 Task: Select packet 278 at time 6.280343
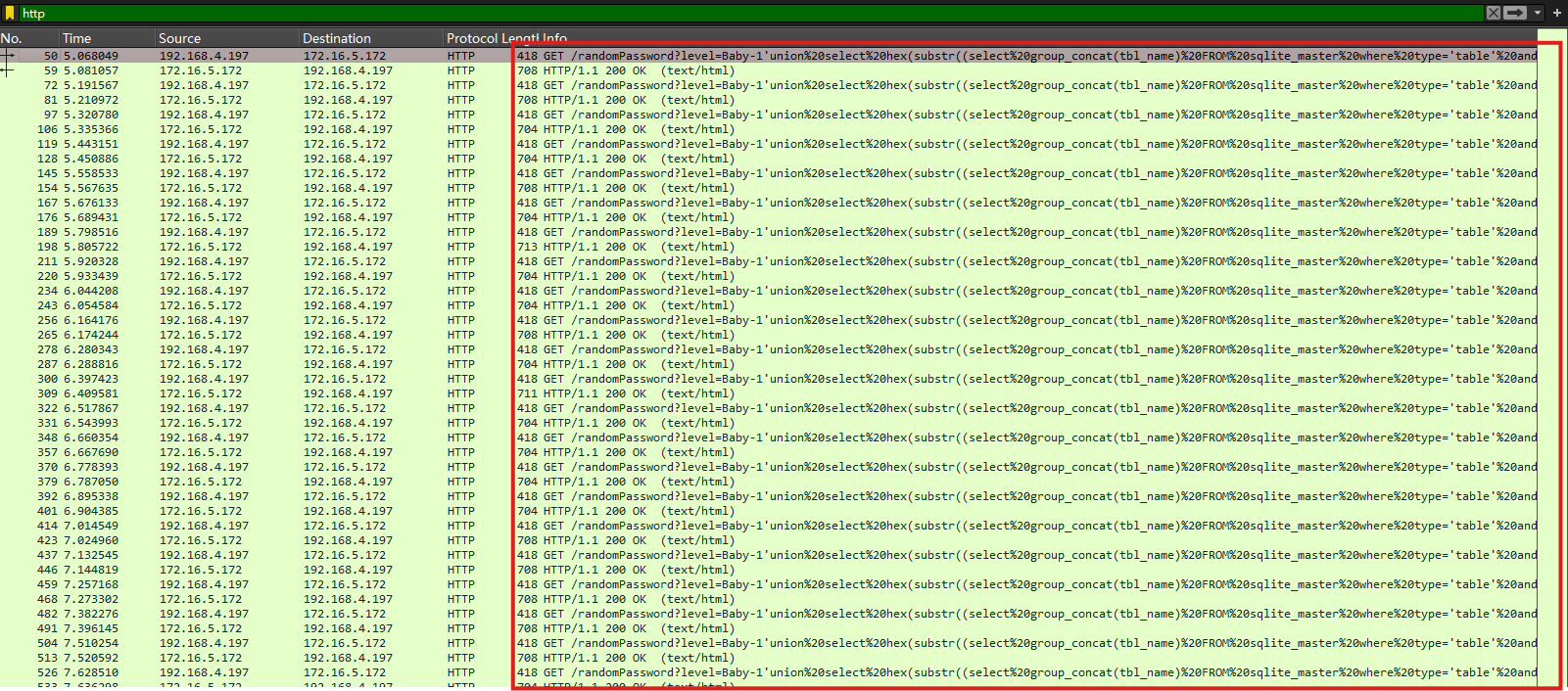(769, 349)
